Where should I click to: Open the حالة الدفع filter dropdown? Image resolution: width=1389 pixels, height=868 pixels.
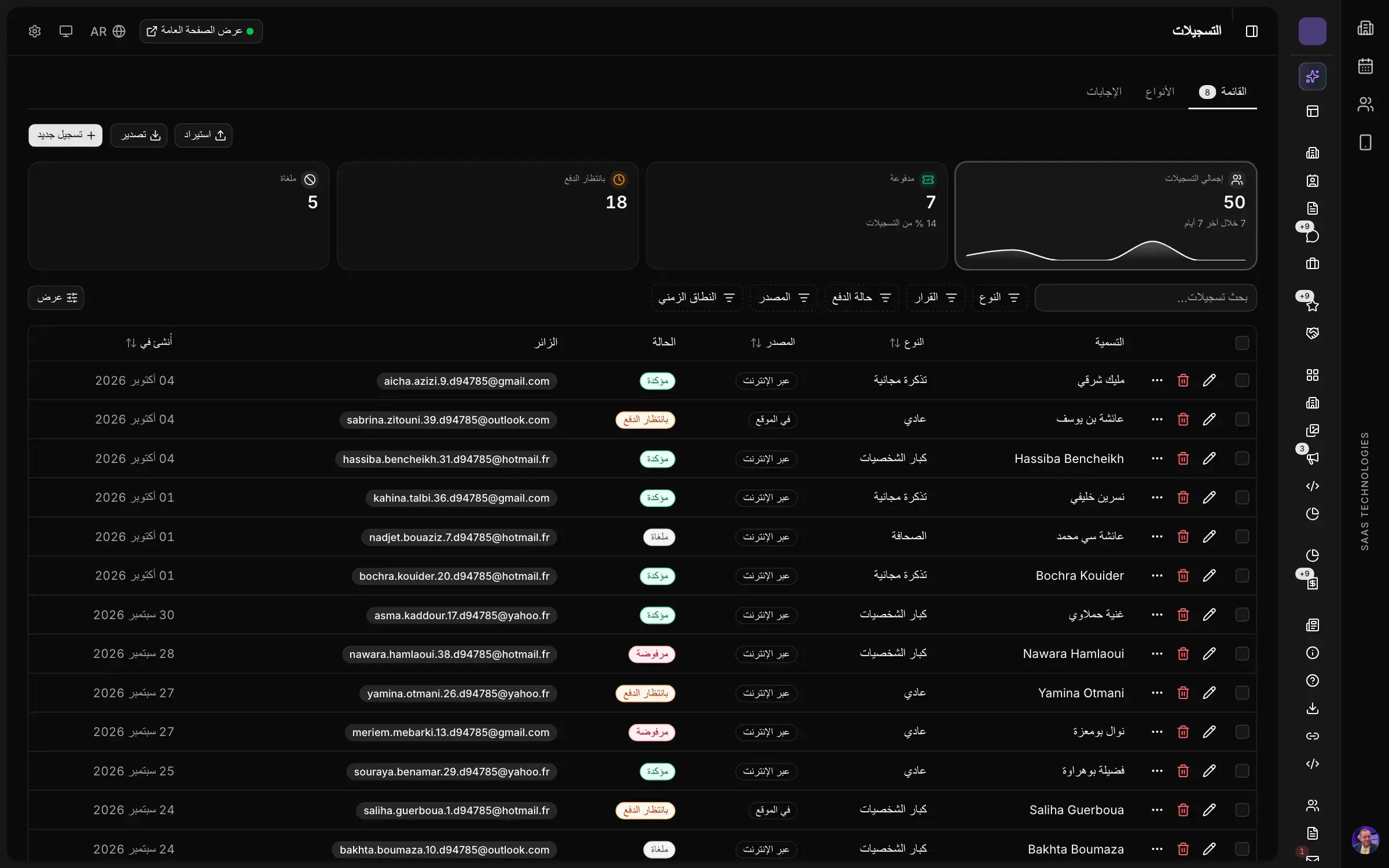pos(861,297)
